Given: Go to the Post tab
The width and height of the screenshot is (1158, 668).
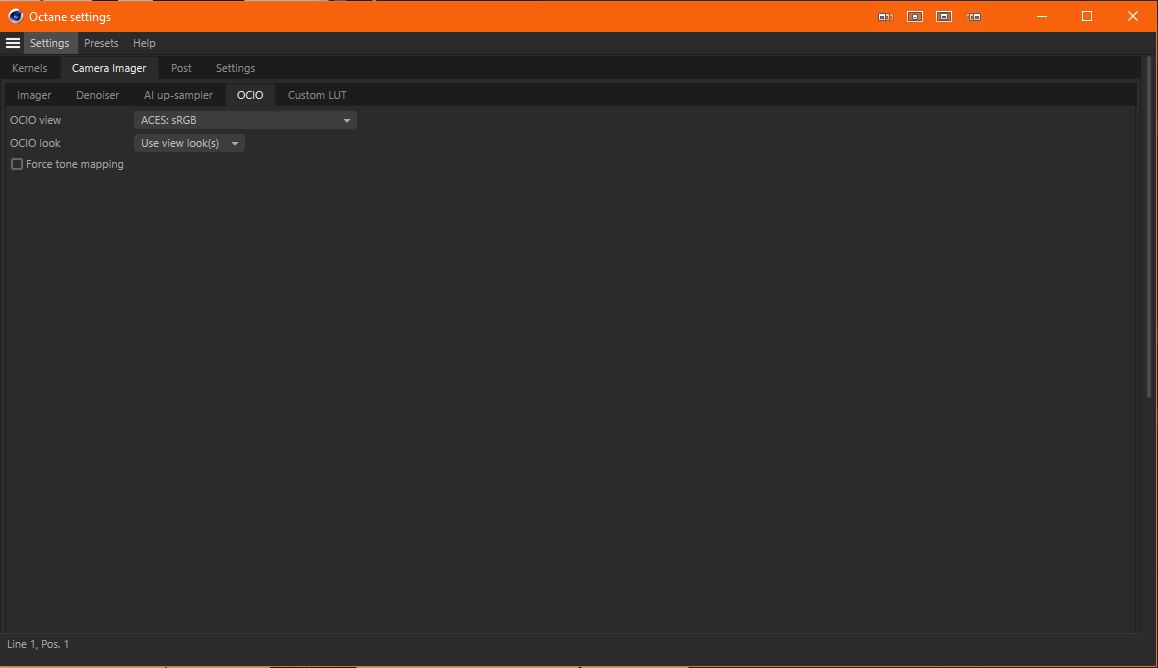Looking at the screenshot, I should 181,68.
